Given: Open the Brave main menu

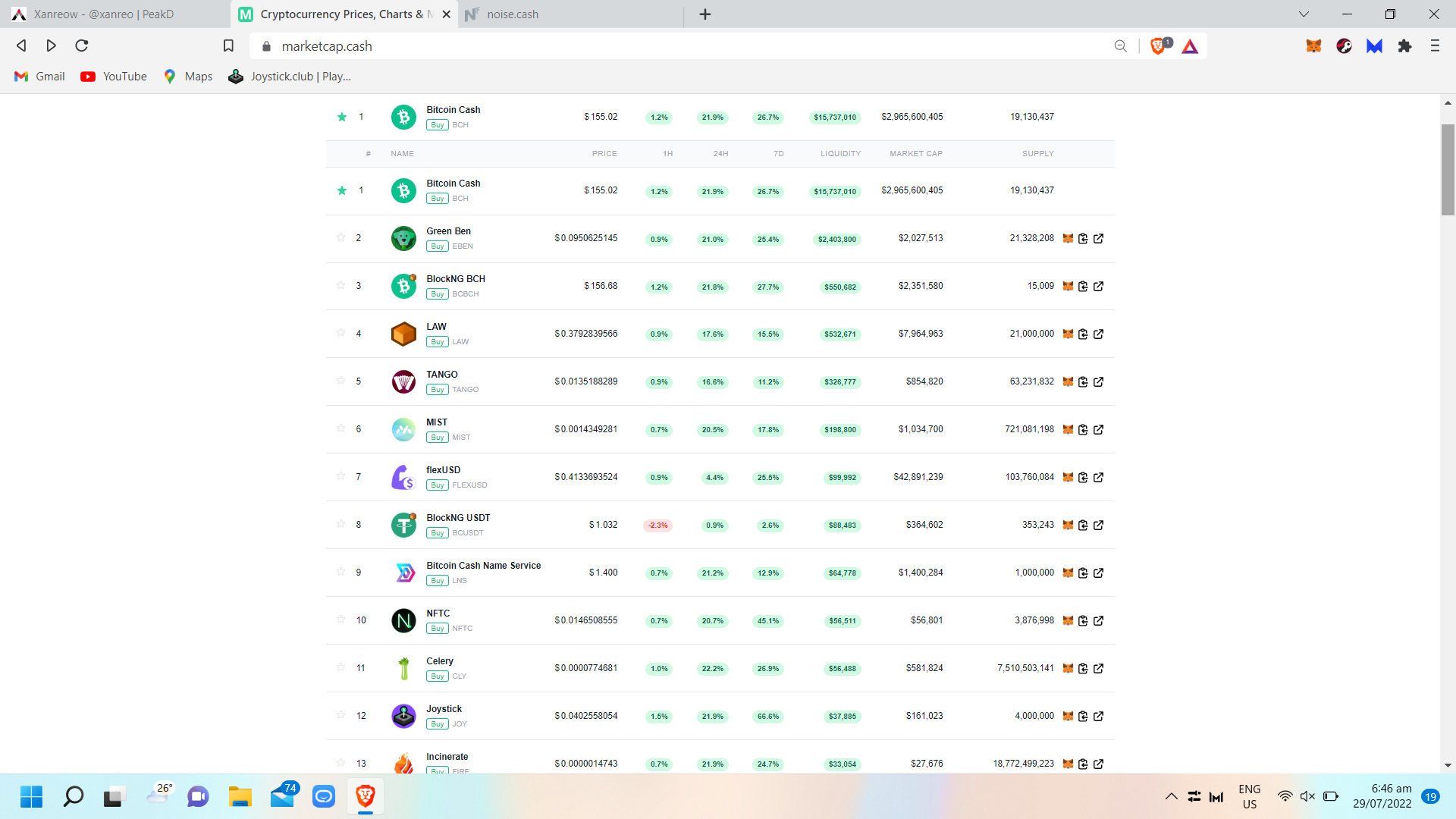Looking at the screenshot, I should (x=1435, y=46).
